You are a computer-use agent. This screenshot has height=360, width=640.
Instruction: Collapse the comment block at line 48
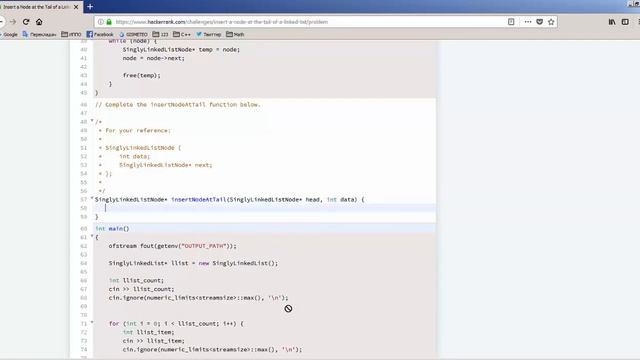point(92,121)
